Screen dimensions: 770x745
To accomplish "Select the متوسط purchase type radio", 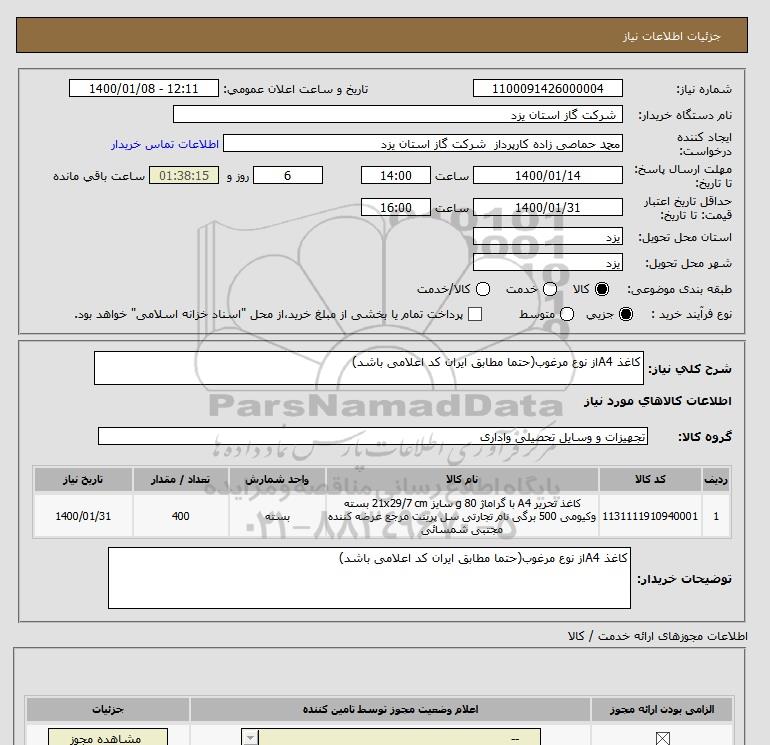I will coord(567,314).
